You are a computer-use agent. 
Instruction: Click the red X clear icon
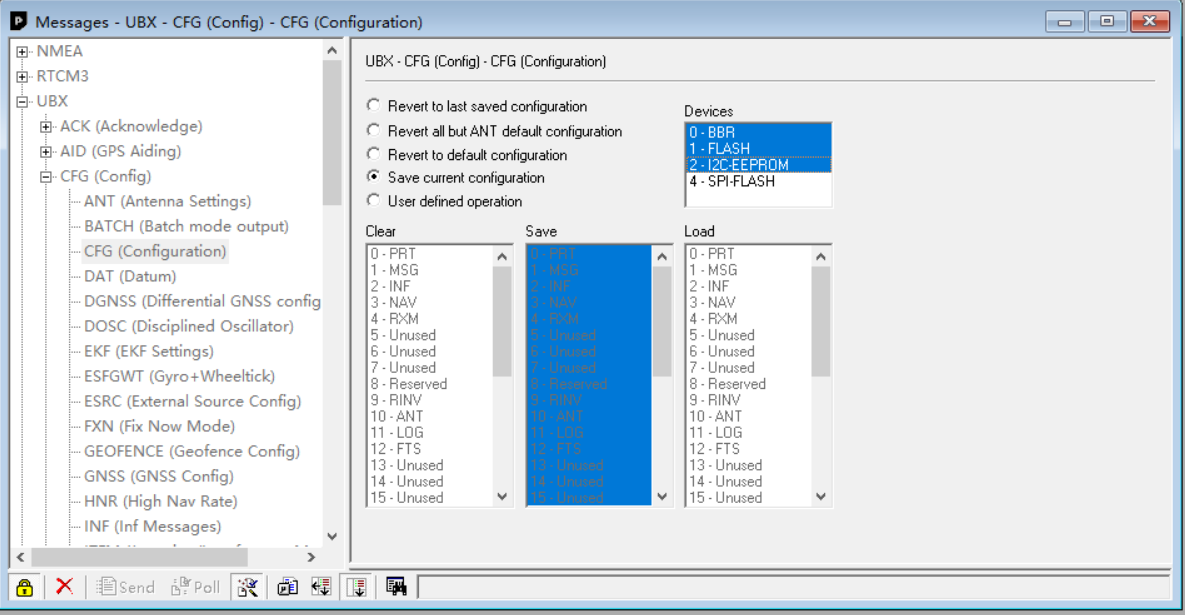[x=64, y=586]
